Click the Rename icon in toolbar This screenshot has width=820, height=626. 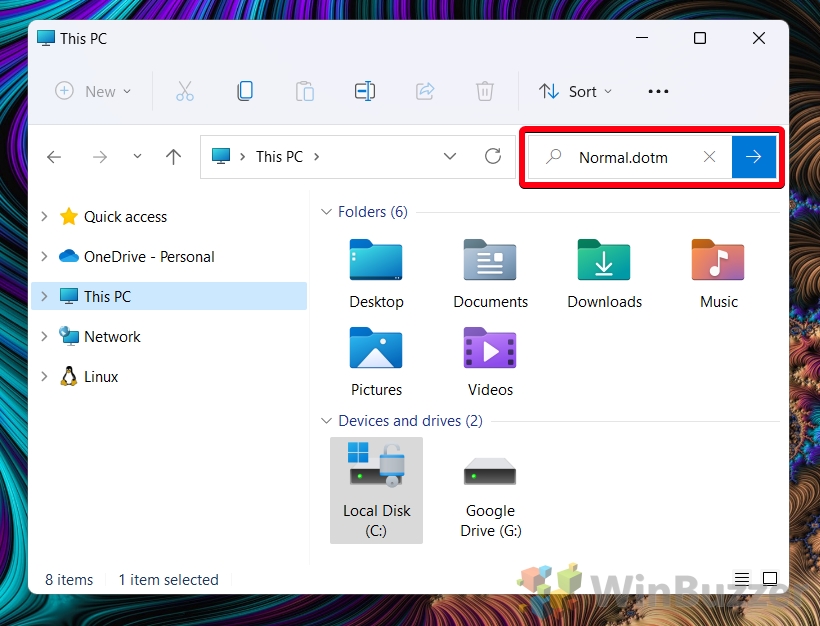pos(365,91)
